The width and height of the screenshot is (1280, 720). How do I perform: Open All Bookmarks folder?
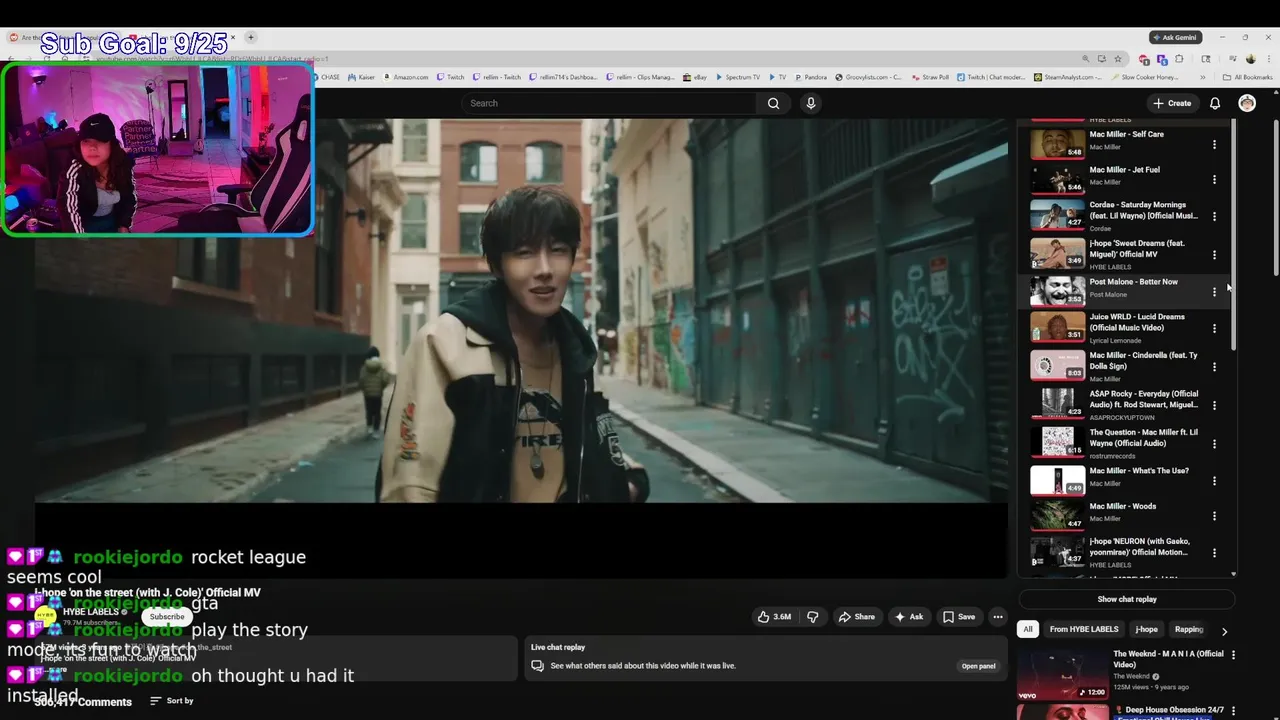1248,77
